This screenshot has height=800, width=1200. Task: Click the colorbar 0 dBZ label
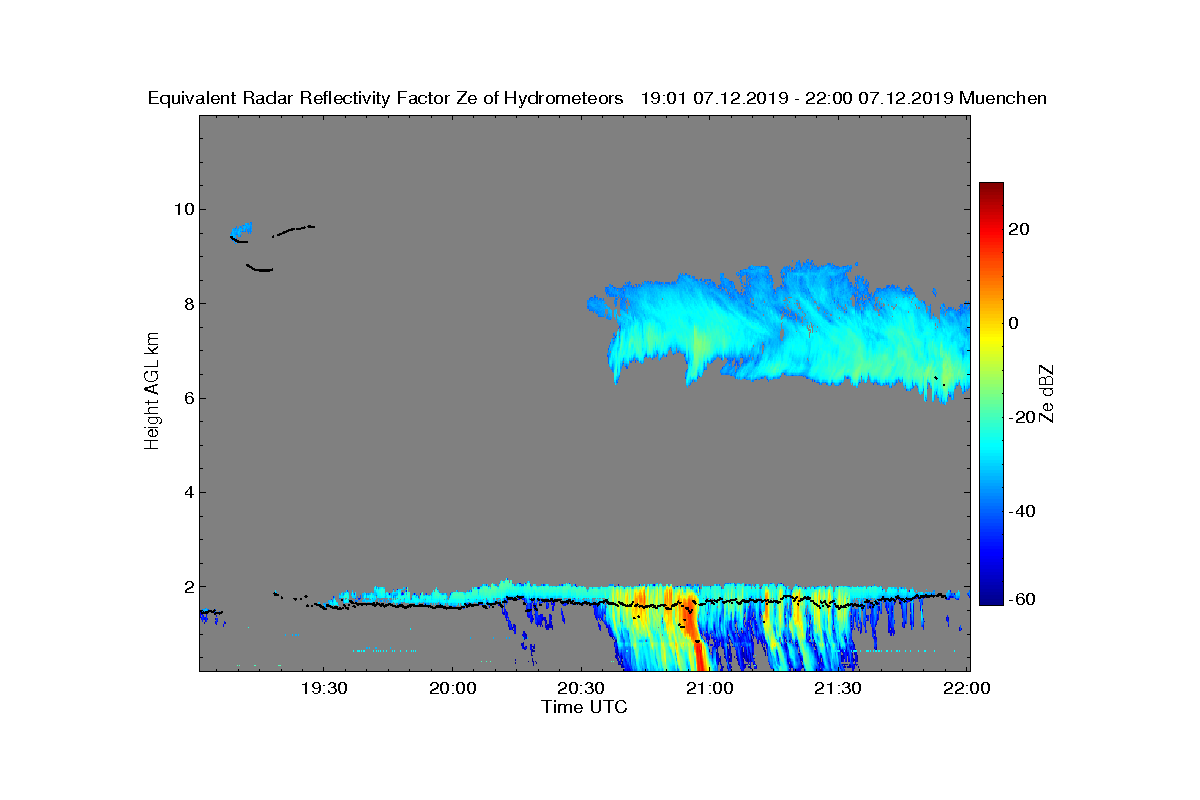pyautogui.click(x=1014, y=323)
